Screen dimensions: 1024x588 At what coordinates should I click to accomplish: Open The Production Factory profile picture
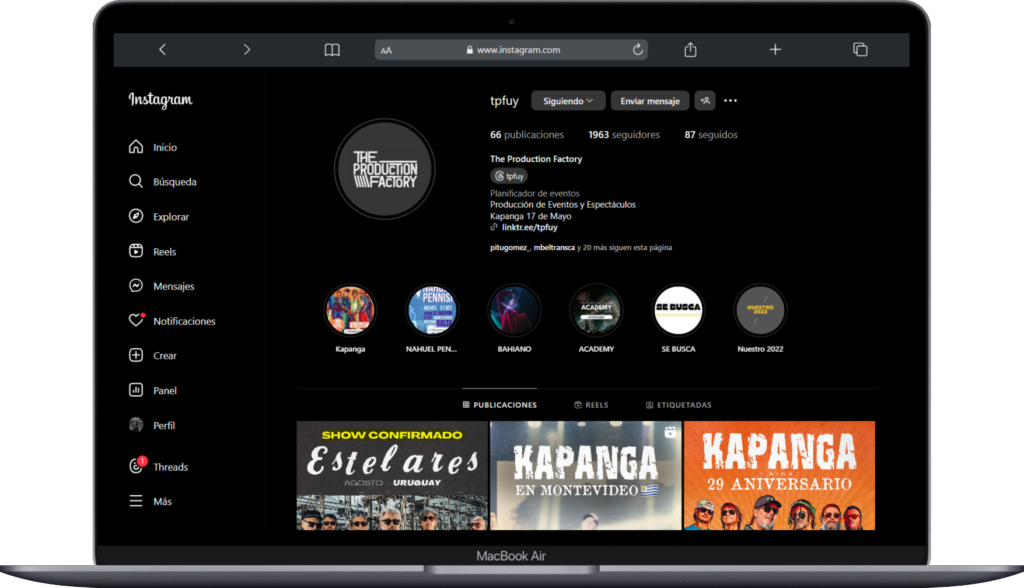click(x=385, y=169)
